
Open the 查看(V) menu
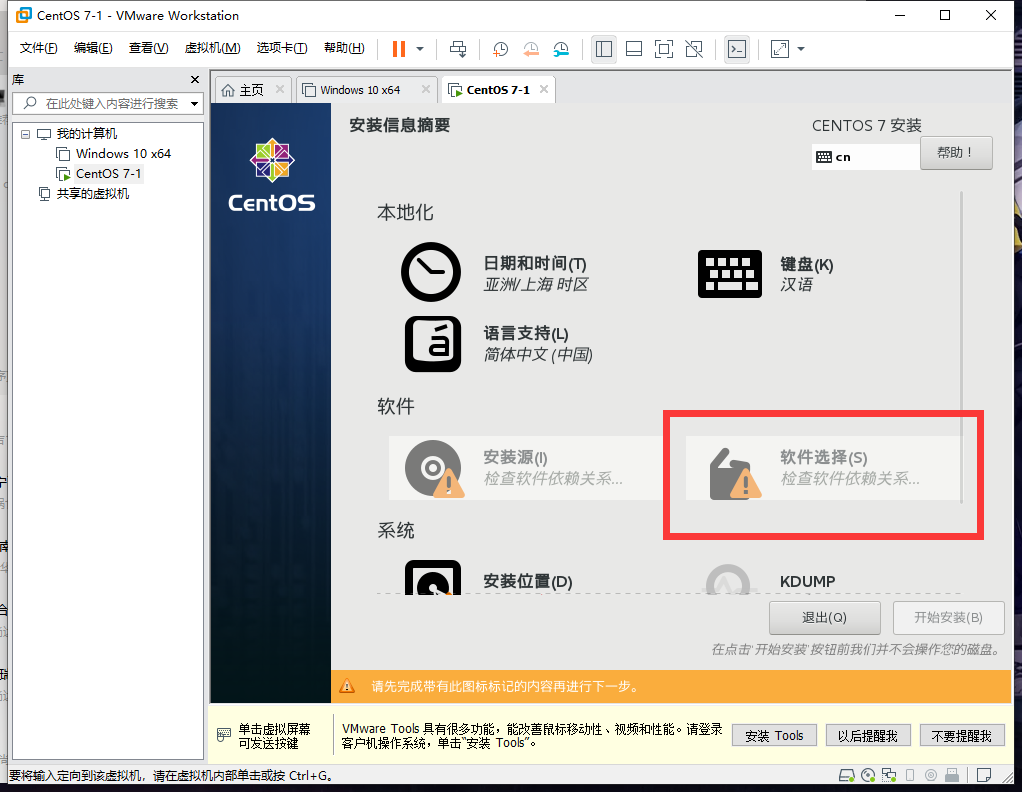point(148,48)
